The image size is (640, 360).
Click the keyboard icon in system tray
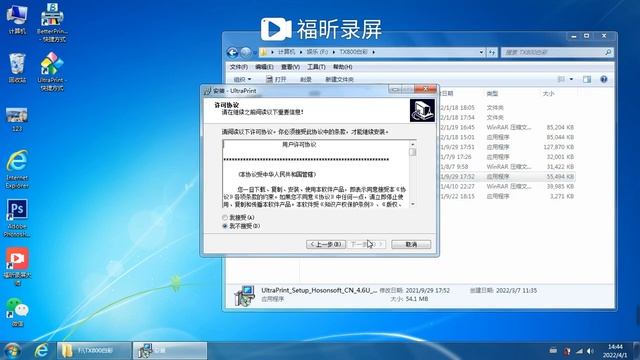553,350
